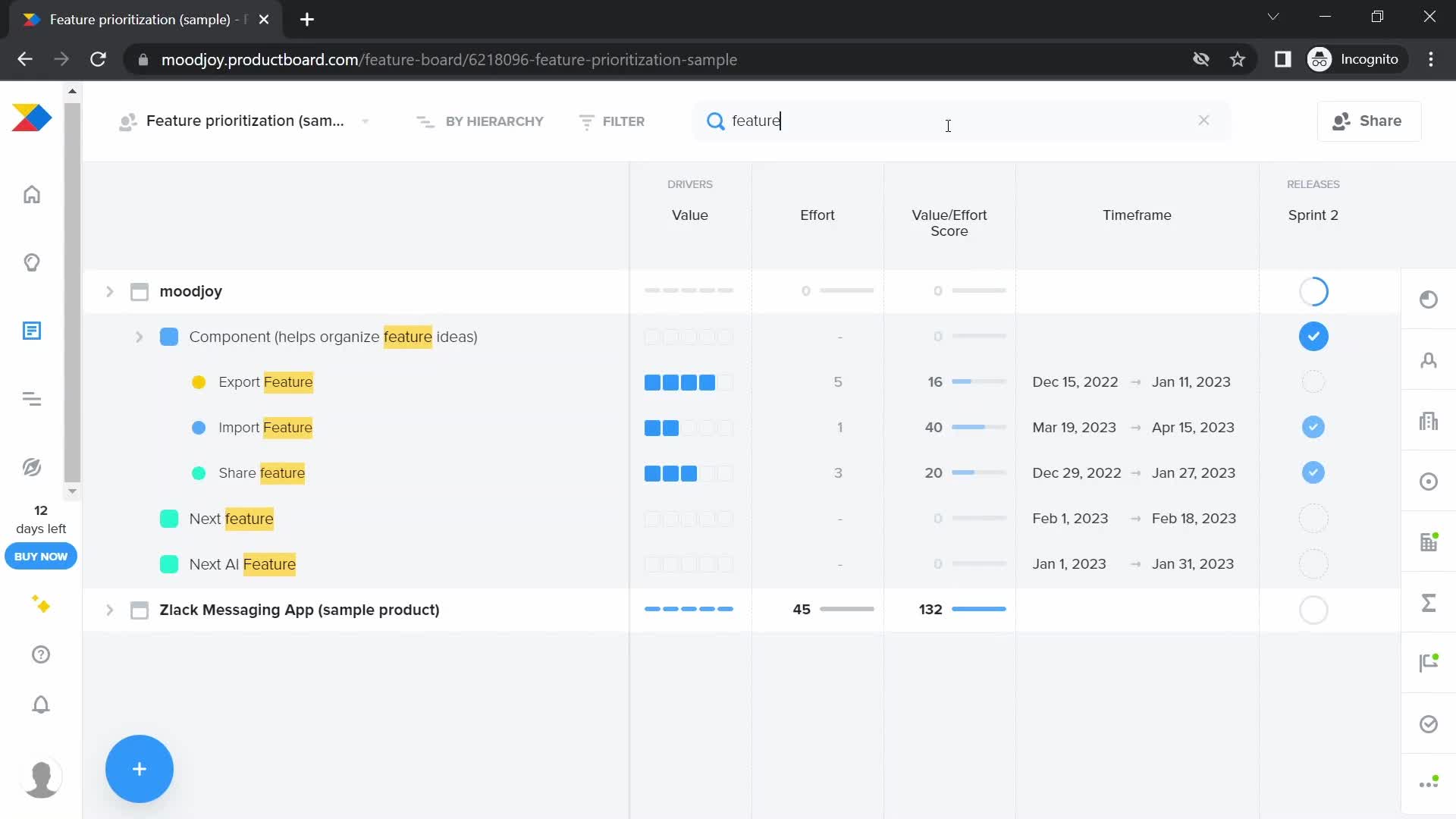Open a new browser tab
This screenshot has height=819, width=1456.
[x=307, y=20]
